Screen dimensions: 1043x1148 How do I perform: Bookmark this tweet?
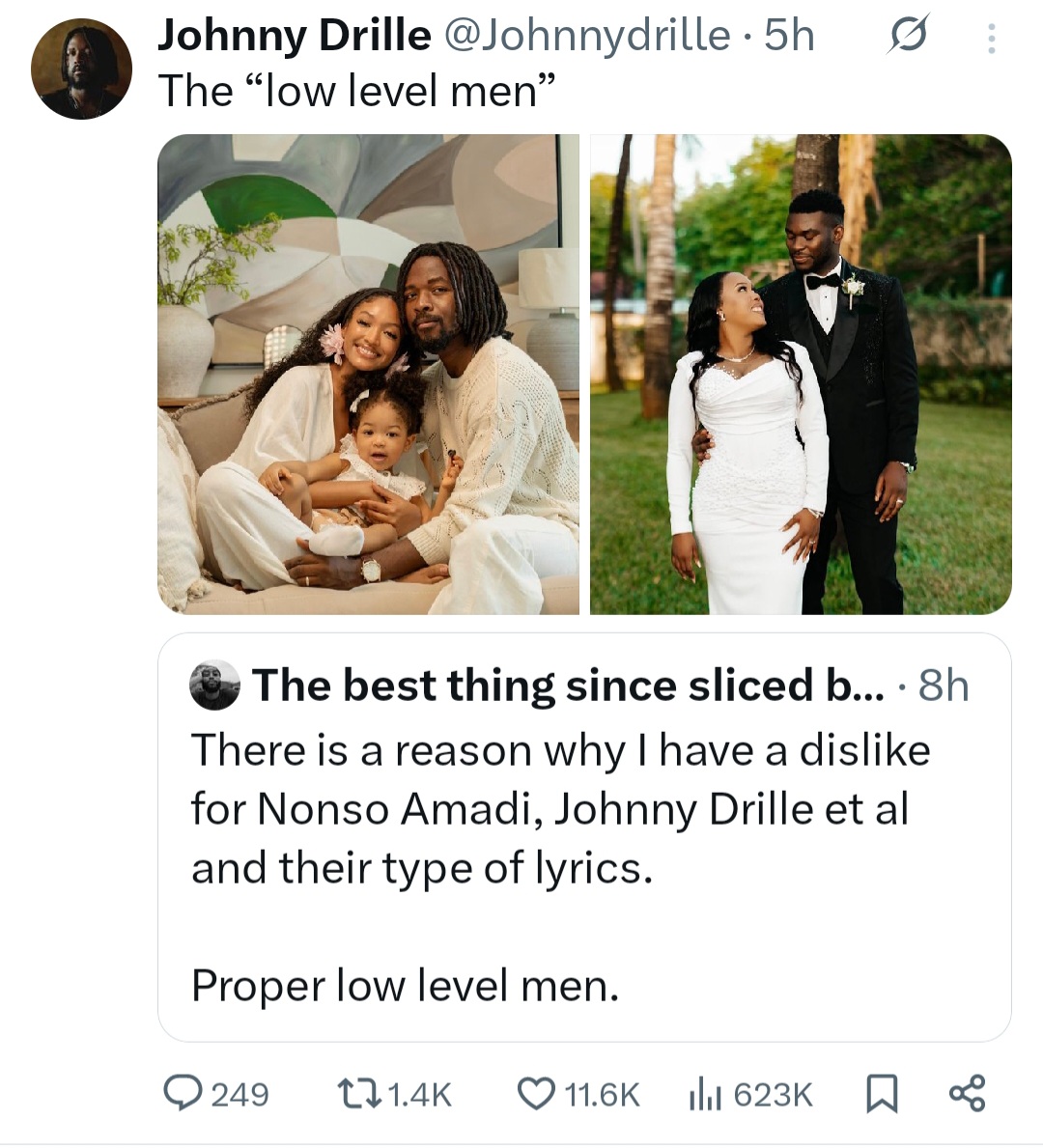click(880, 1093)
